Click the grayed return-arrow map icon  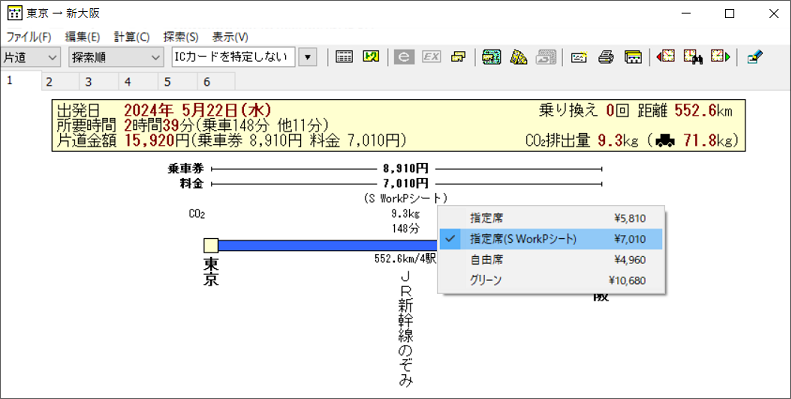click(546, 57)
